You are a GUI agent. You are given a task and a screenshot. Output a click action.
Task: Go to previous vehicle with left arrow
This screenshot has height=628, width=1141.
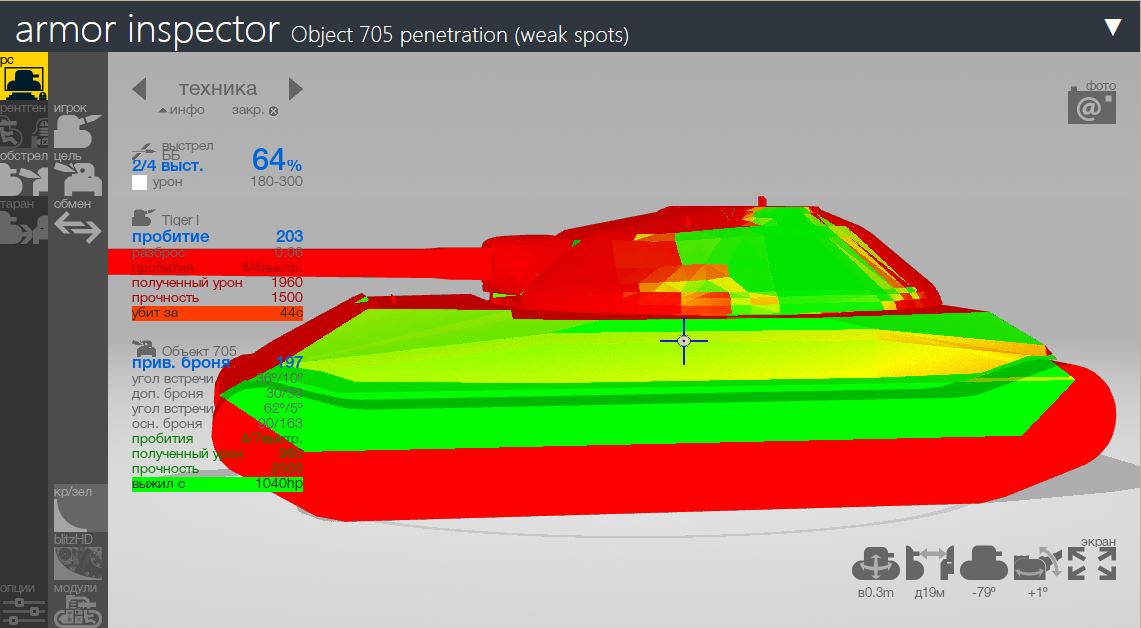(x=140, y=89)
